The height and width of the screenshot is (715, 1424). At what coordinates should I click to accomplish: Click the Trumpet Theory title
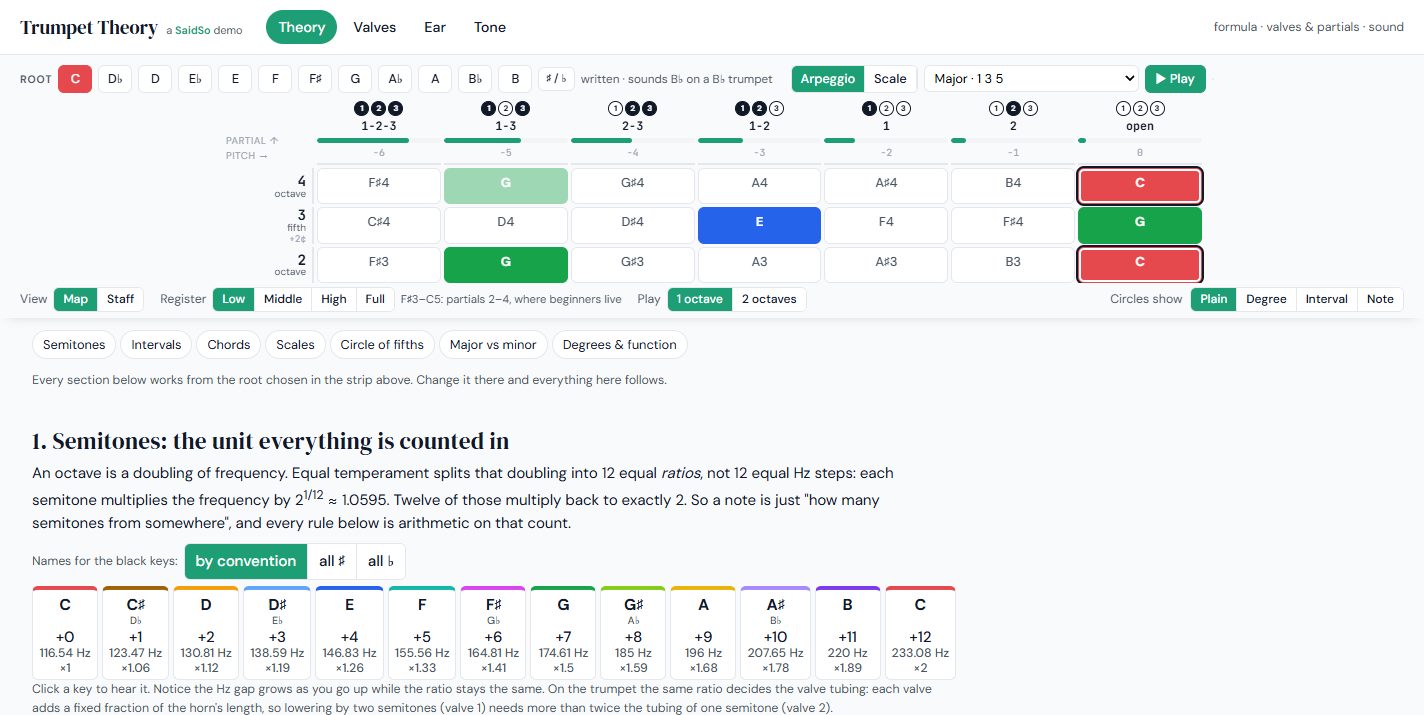coord(89,28)
